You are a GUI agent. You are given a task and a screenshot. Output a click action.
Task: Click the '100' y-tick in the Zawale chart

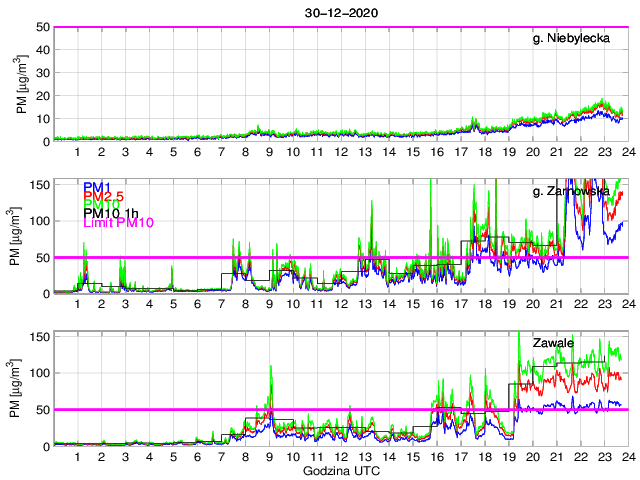(40, 373)
